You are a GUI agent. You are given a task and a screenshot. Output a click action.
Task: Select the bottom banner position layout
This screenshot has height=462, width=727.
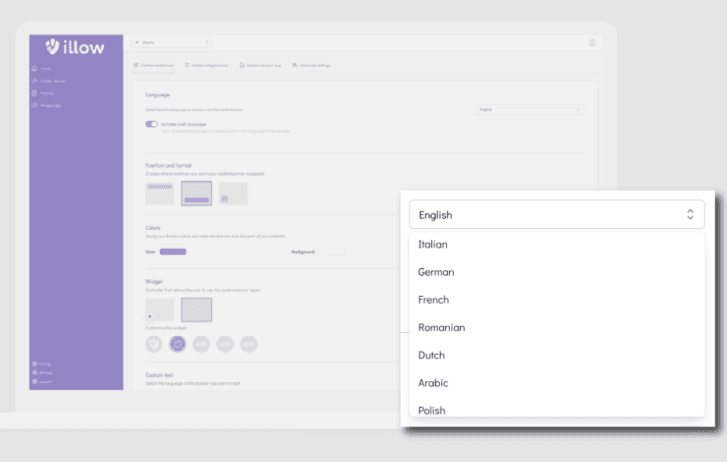pos(196,193)
